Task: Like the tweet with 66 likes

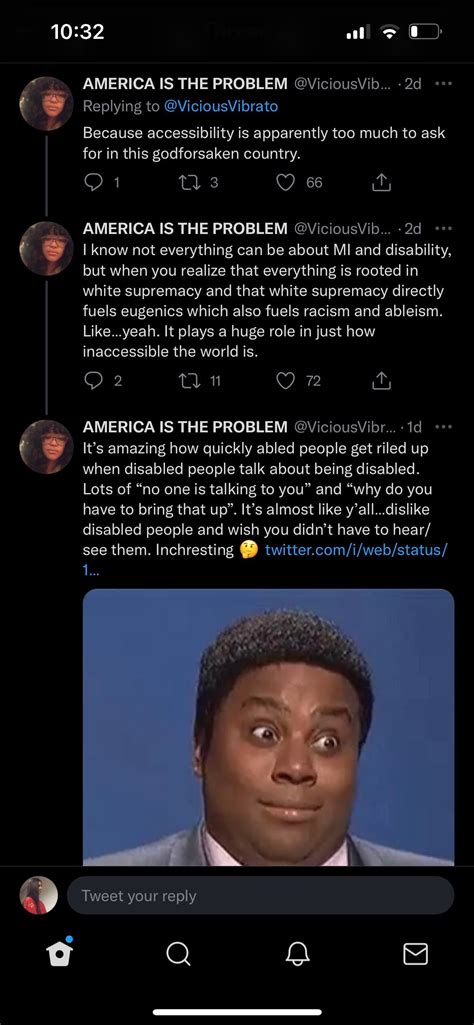Action: (x=285, y=184)
